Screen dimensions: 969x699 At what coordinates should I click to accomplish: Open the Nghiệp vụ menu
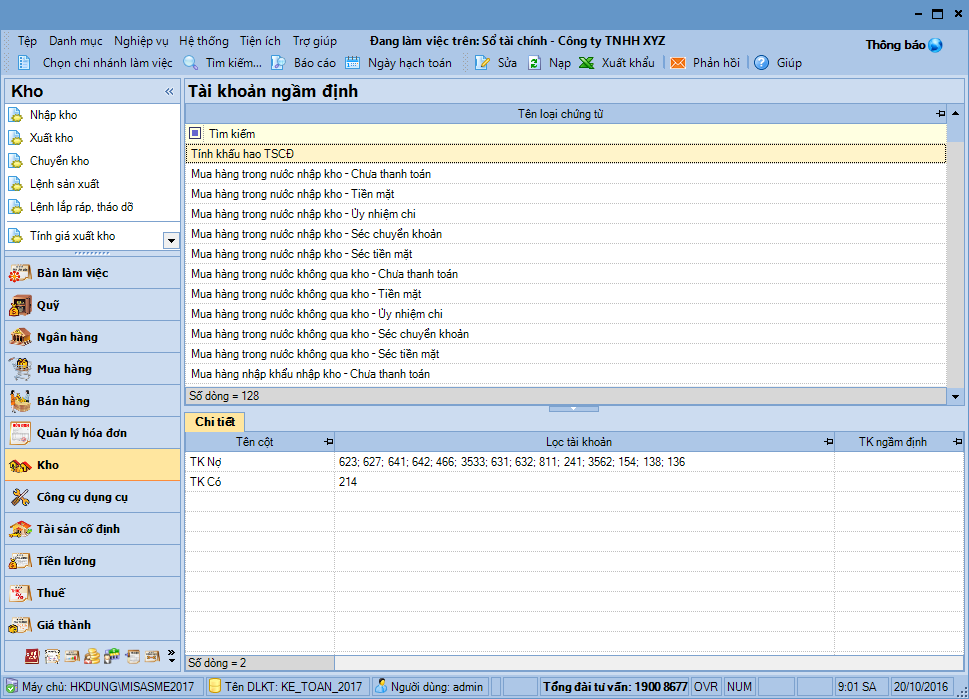click(x=141, y=41)
